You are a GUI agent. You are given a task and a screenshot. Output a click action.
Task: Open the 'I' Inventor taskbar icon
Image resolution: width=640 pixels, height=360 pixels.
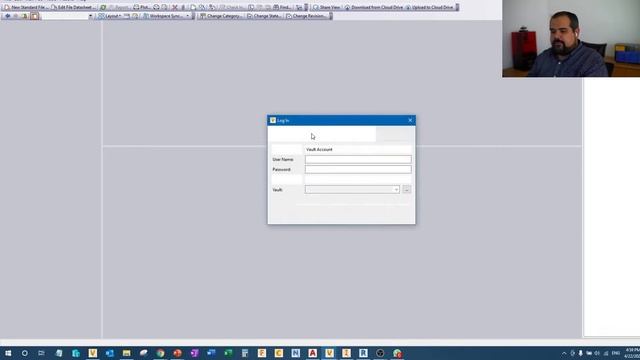347,353
